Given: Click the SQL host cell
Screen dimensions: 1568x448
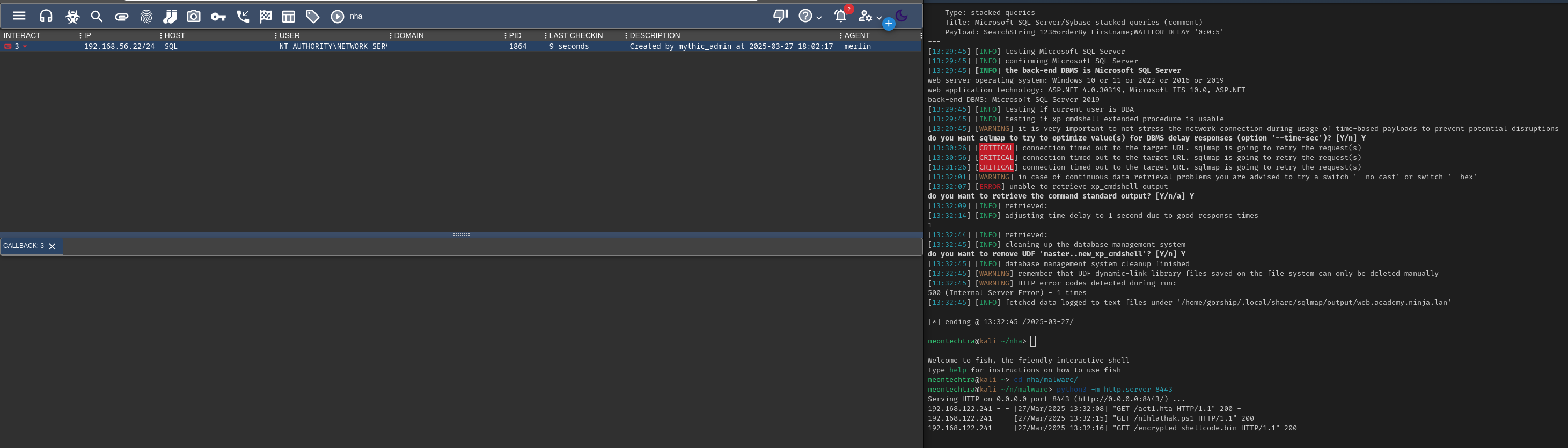Looking at the screenshot, I should coord(171,46).
